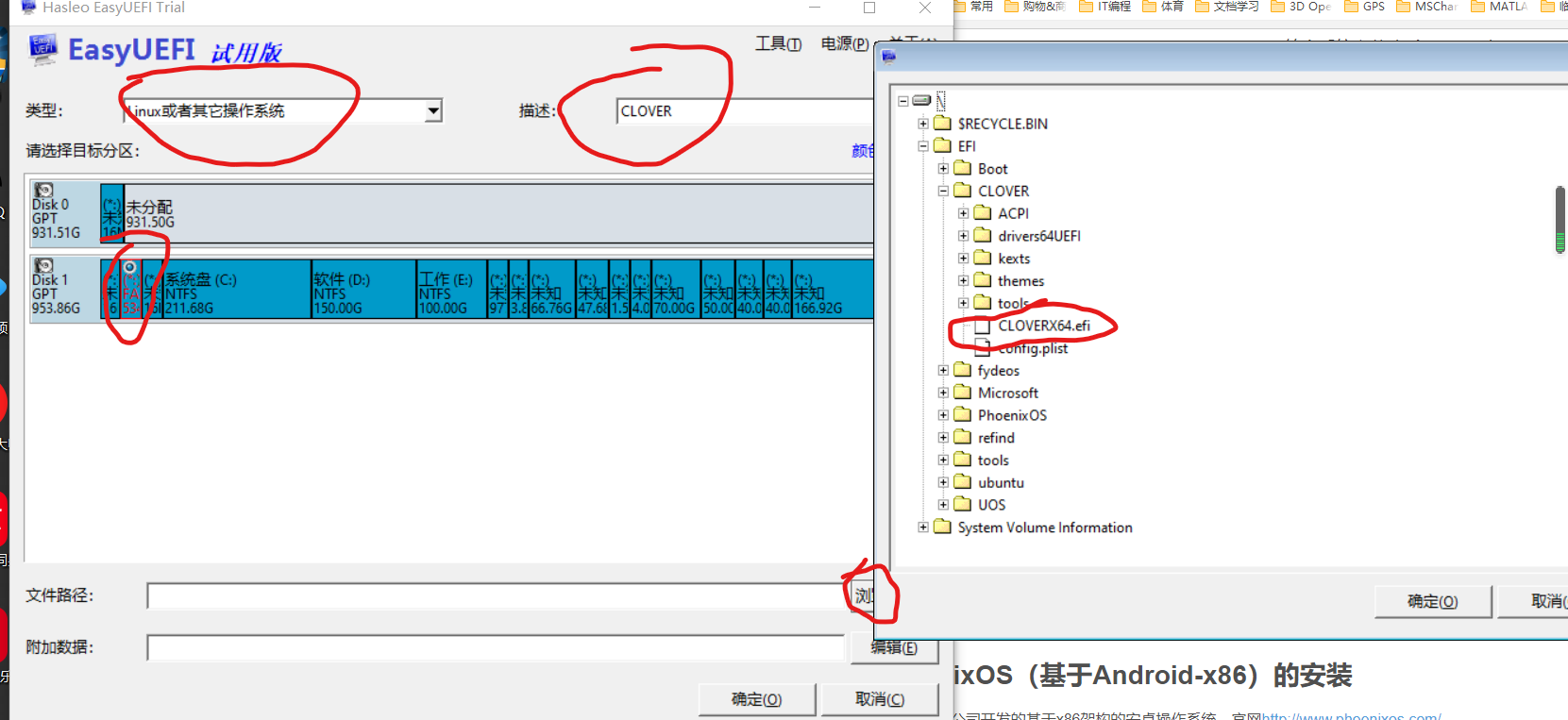
Task: Click the PhoenixOS folder icon
Action: [x=963, y=415]
